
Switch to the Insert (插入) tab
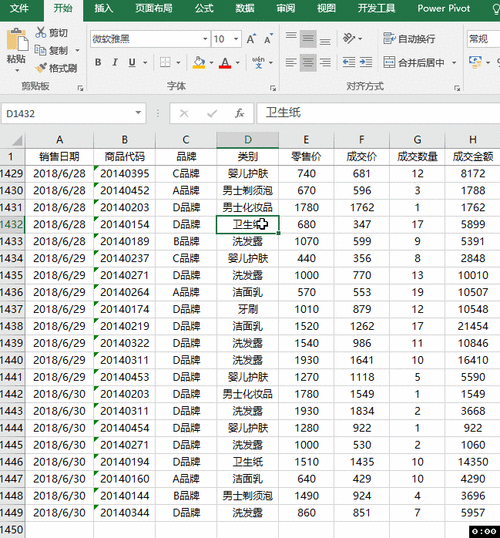pyautogui.click(x=104, y=8)
